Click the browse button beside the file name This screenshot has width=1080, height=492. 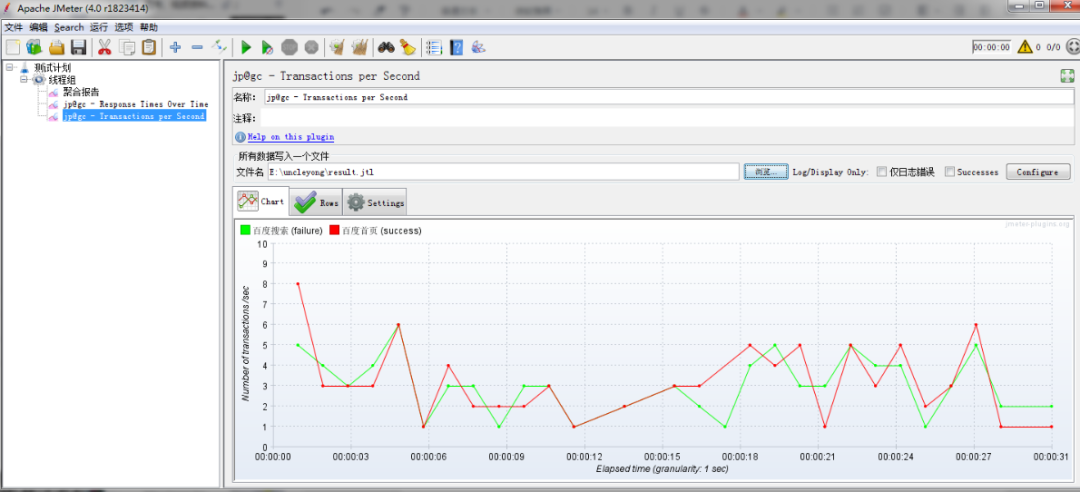coord(766,172)
